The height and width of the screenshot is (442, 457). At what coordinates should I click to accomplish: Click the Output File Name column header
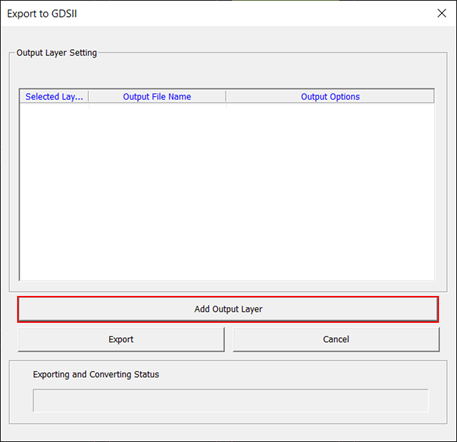click(x=157, y=97)
